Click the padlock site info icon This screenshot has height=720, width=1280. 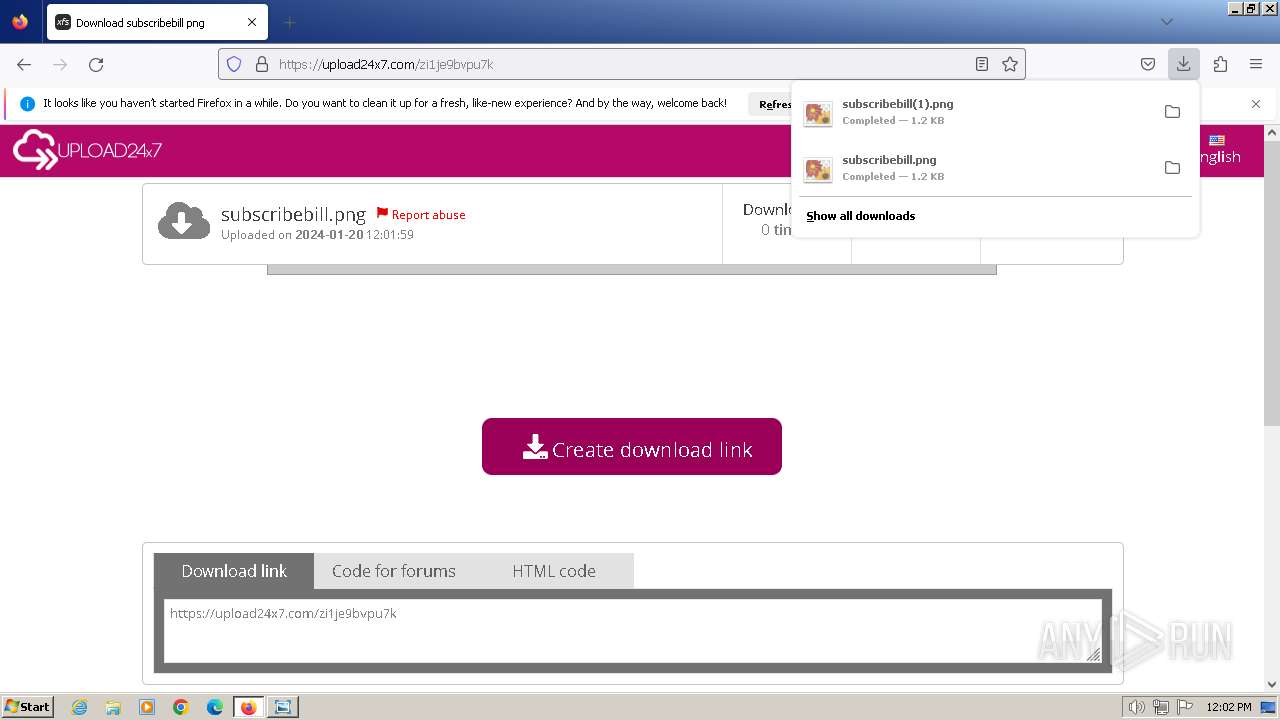coord(262,64)
